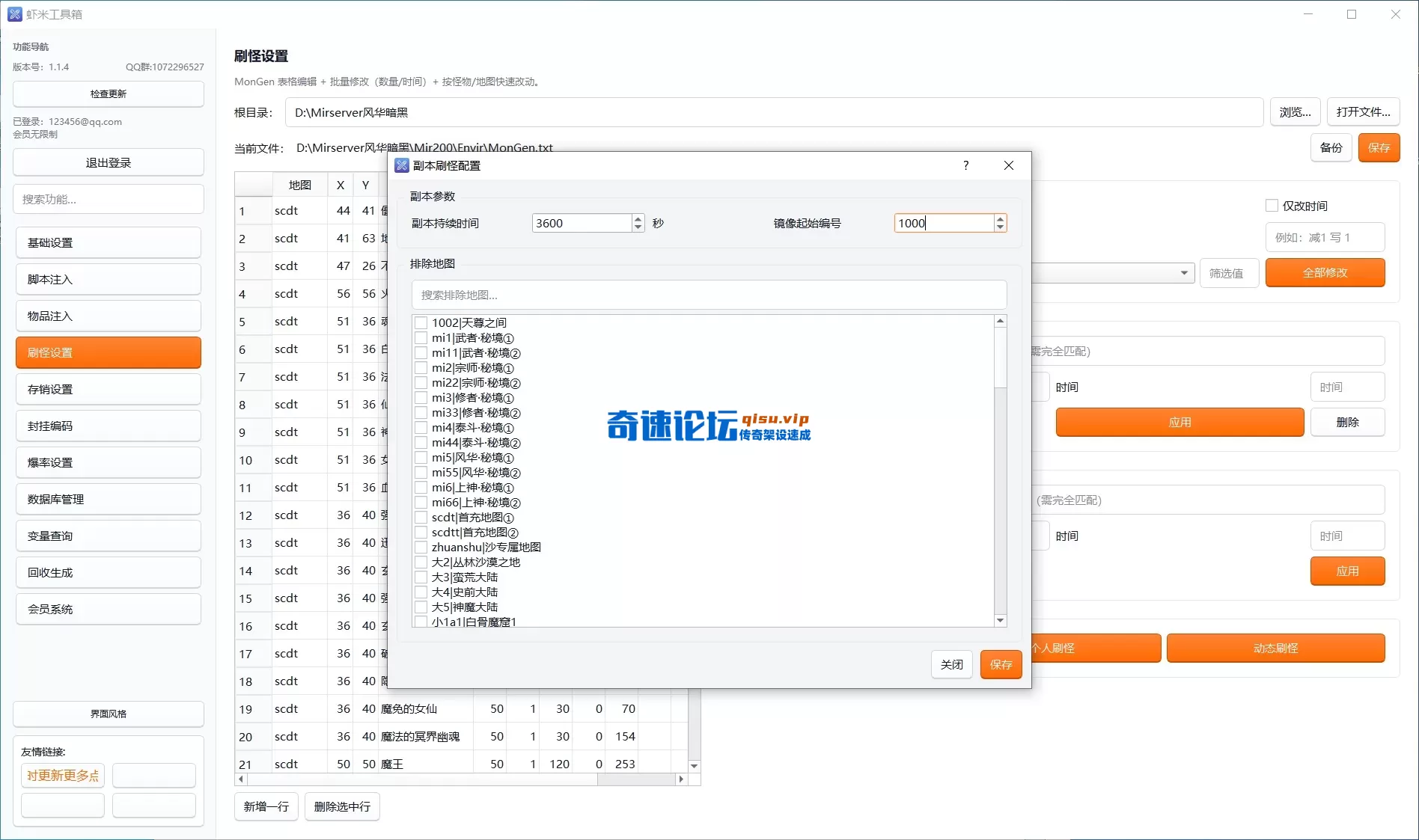This screenshot has height=840, width=1419.
Task: Click the 搜索排除地图 search field
Action: tap(708, 295)
